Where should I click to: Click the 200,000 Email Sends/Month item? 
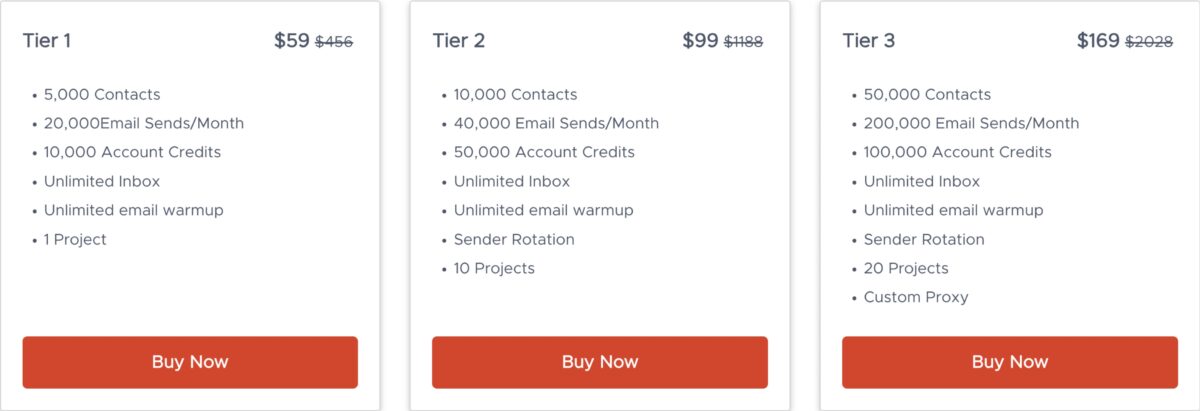pos(972,124)
